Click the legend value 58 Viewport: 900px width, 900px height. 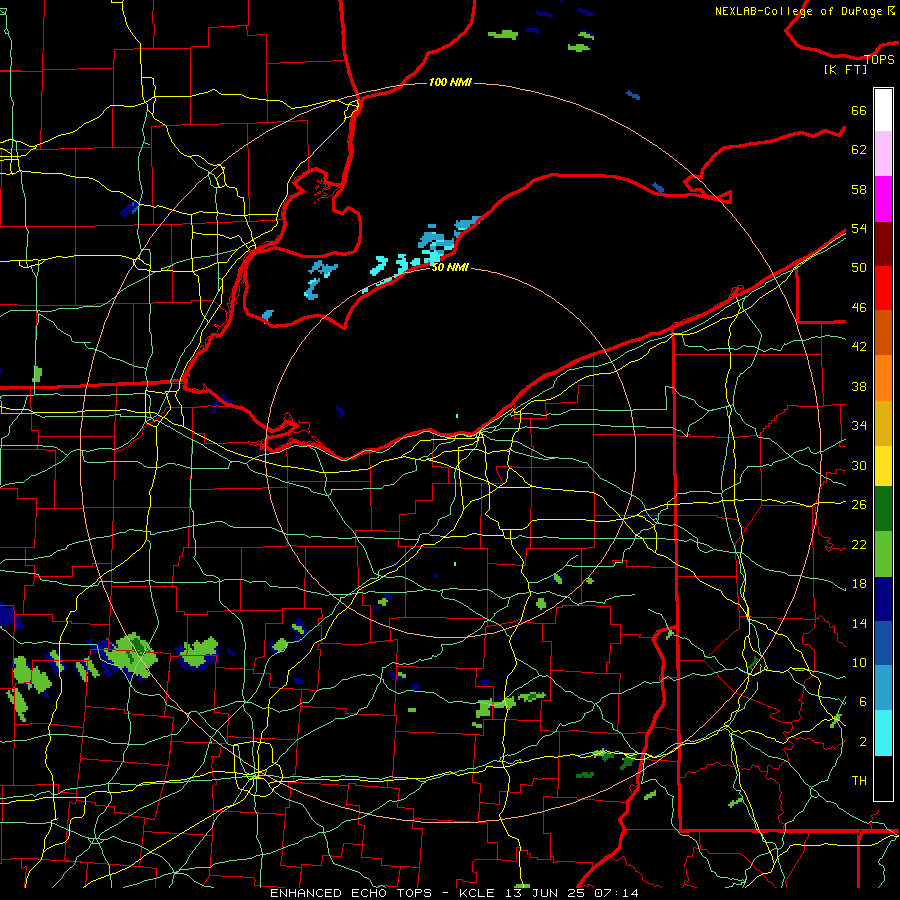pyautogui.click(x=859, y=189)
